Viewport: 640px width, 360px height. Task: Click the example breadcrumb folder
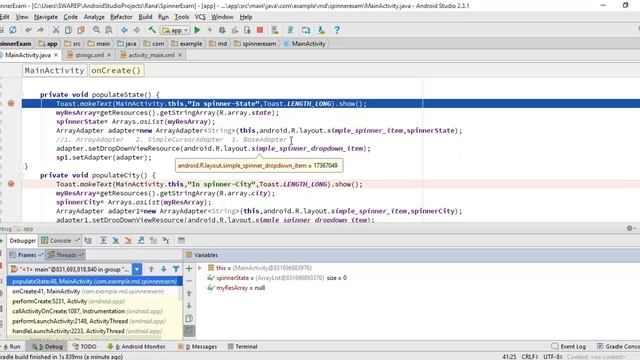point(187,43)
